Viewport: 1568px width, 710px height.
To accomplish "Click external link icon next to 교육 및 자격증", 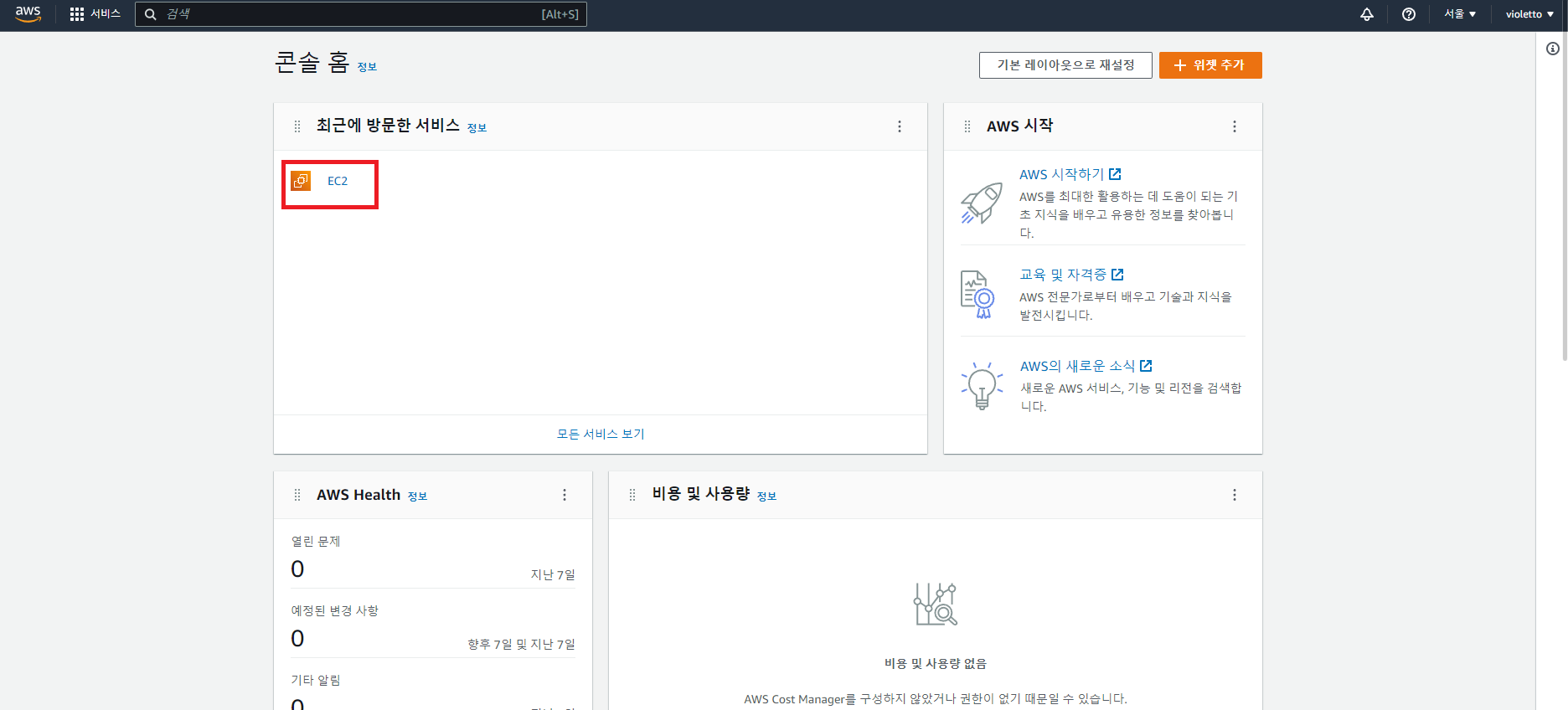I will [x=1117, y=275].
